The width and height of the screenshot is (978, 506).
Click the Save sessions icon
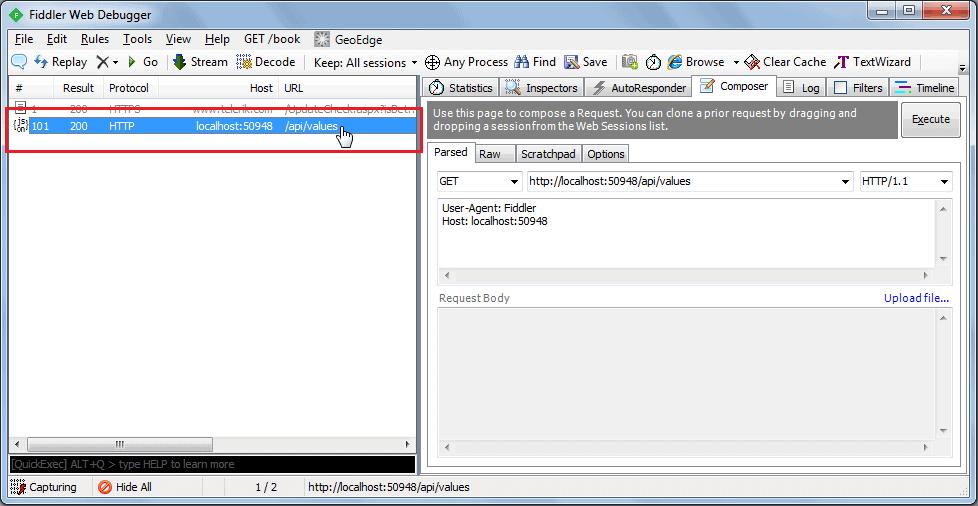pos(571,62)
